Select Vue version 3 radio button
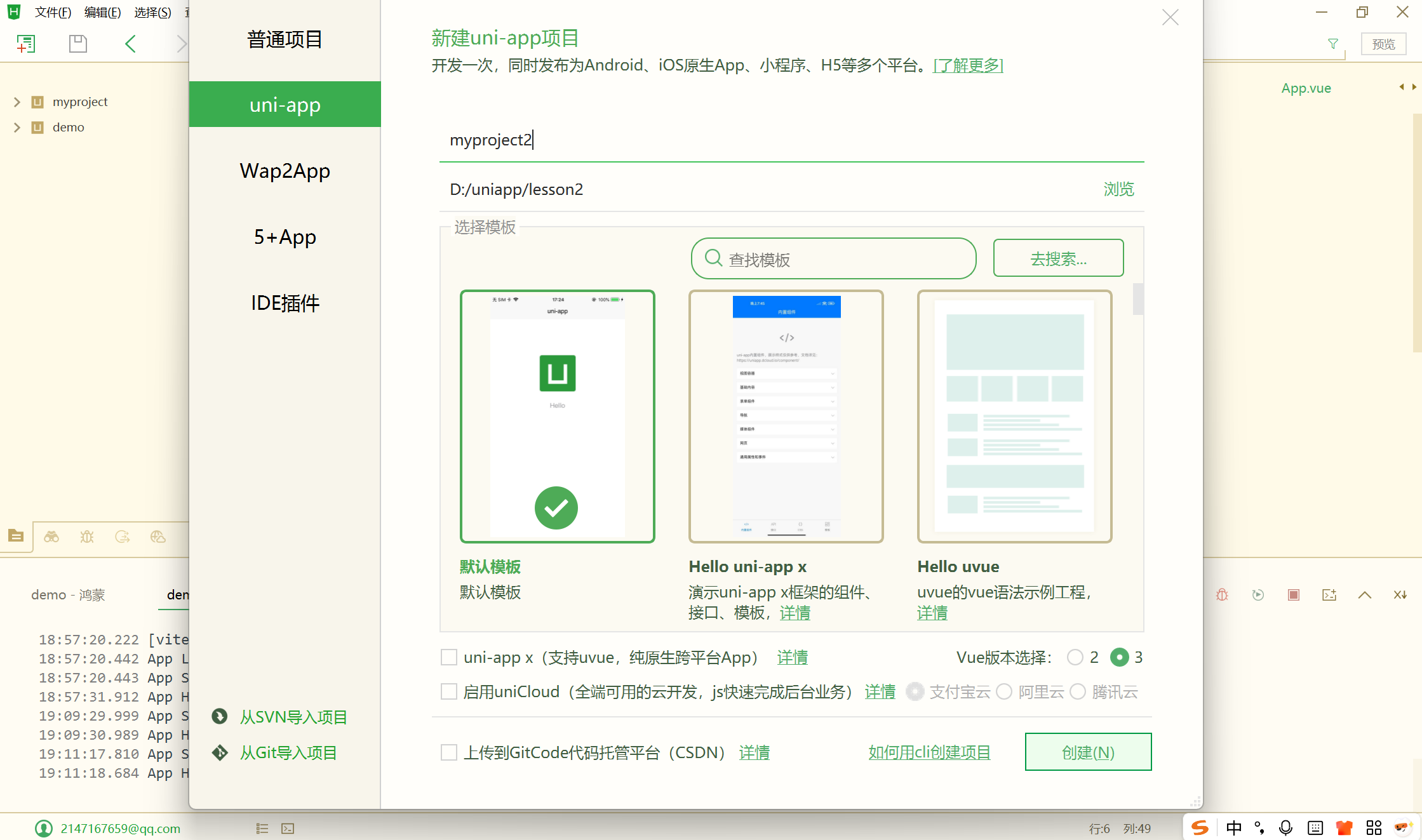Viewport: 1422px width, 840px height. click(x=1120, y=657)
